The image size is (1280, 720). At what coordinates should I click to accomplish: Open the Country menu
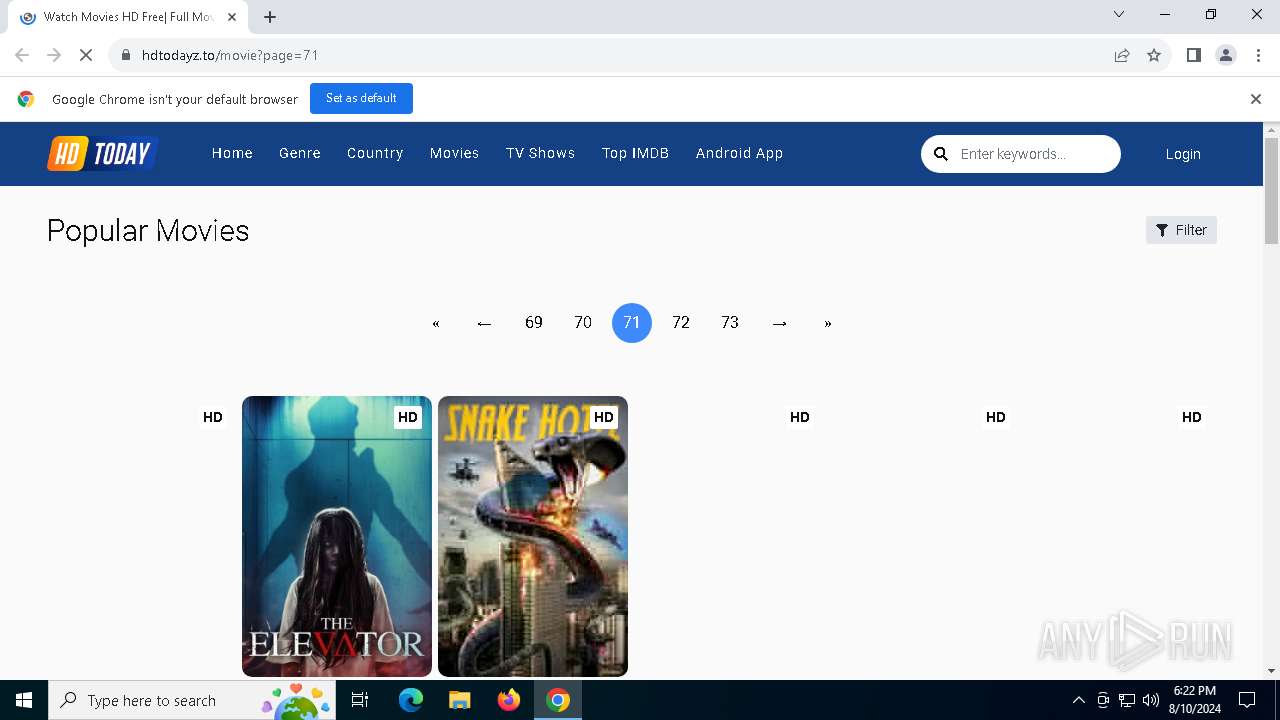375,153
